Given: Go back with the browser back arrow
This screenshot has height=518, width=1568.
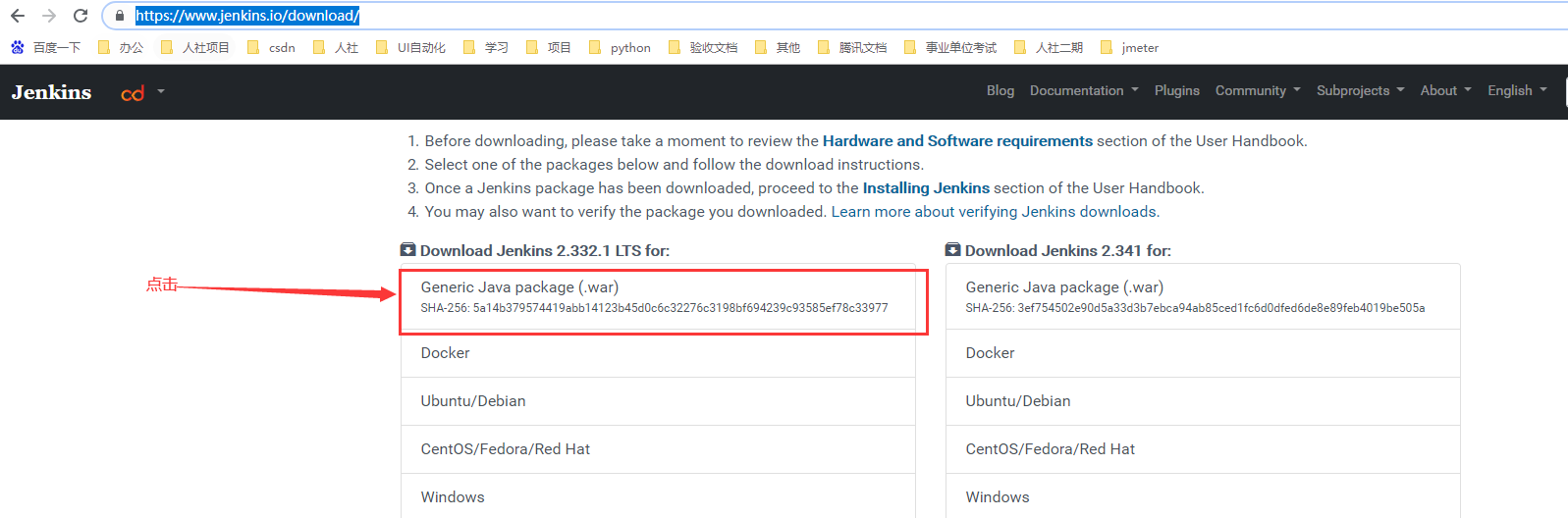Looking at the screenshot, I should (x=18, y=16).
